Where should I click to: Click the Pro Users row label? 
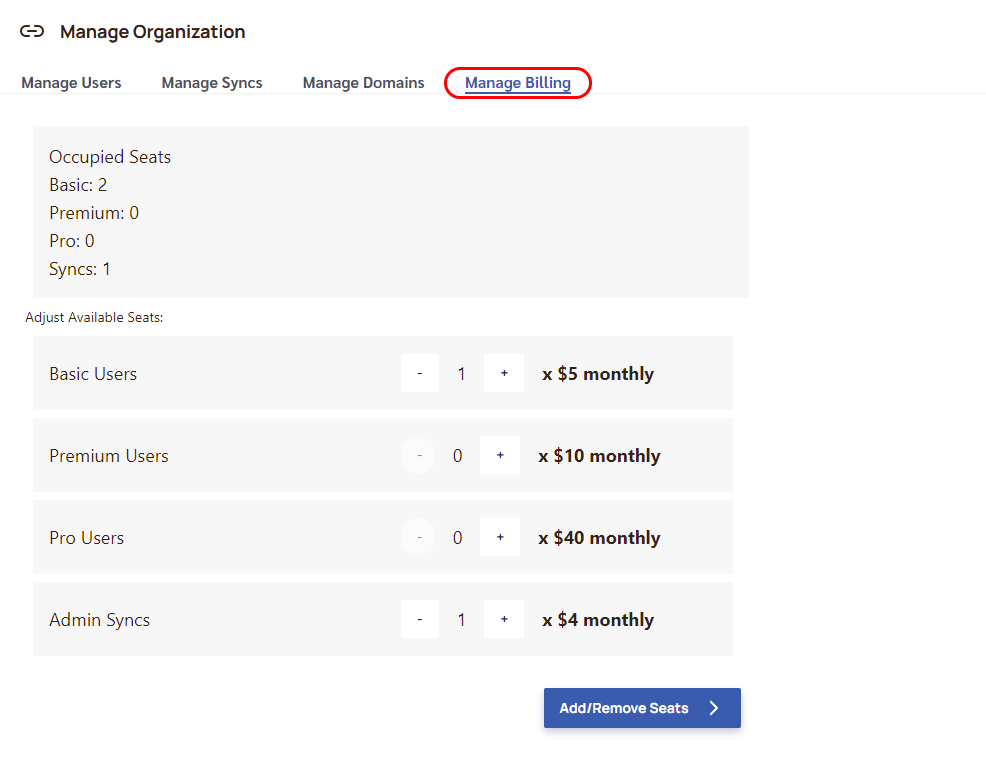87,538
